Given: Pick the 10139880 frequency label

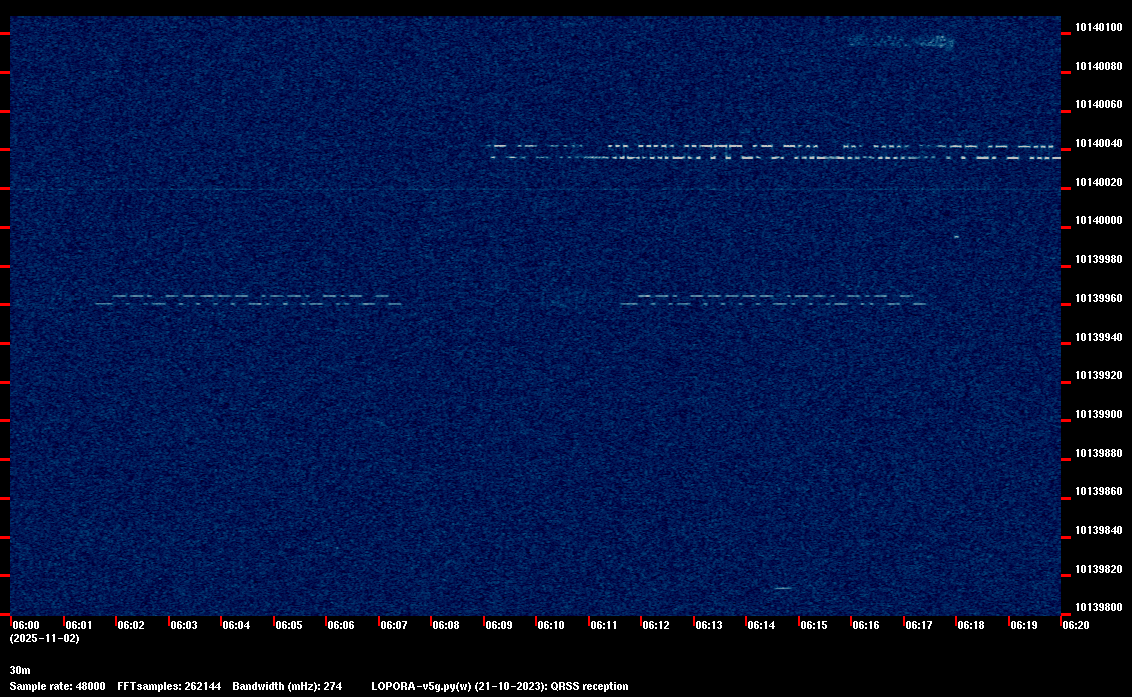Looking at the screenshot, I should tap(1098, 454).
